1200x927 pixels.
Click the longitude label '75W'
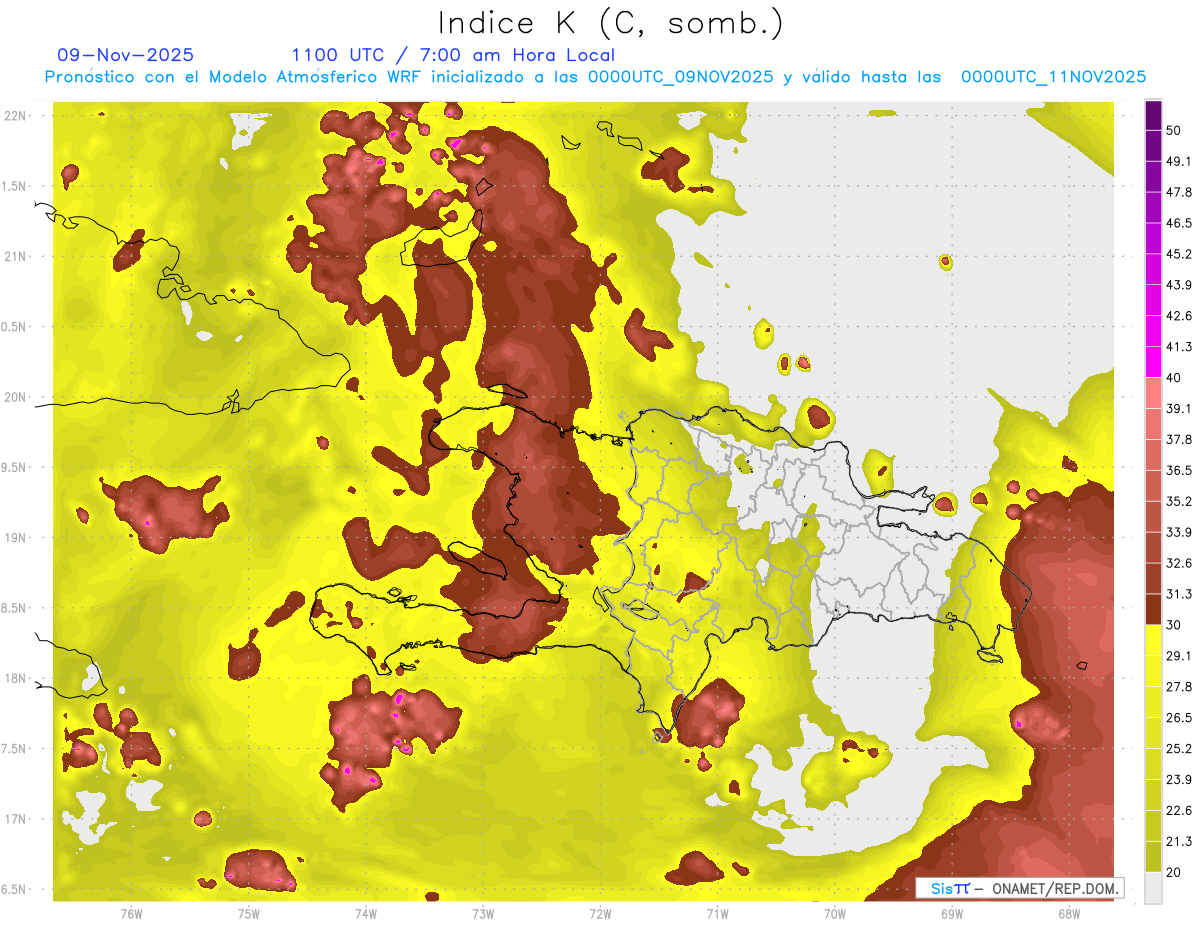(x=249, y=914)
